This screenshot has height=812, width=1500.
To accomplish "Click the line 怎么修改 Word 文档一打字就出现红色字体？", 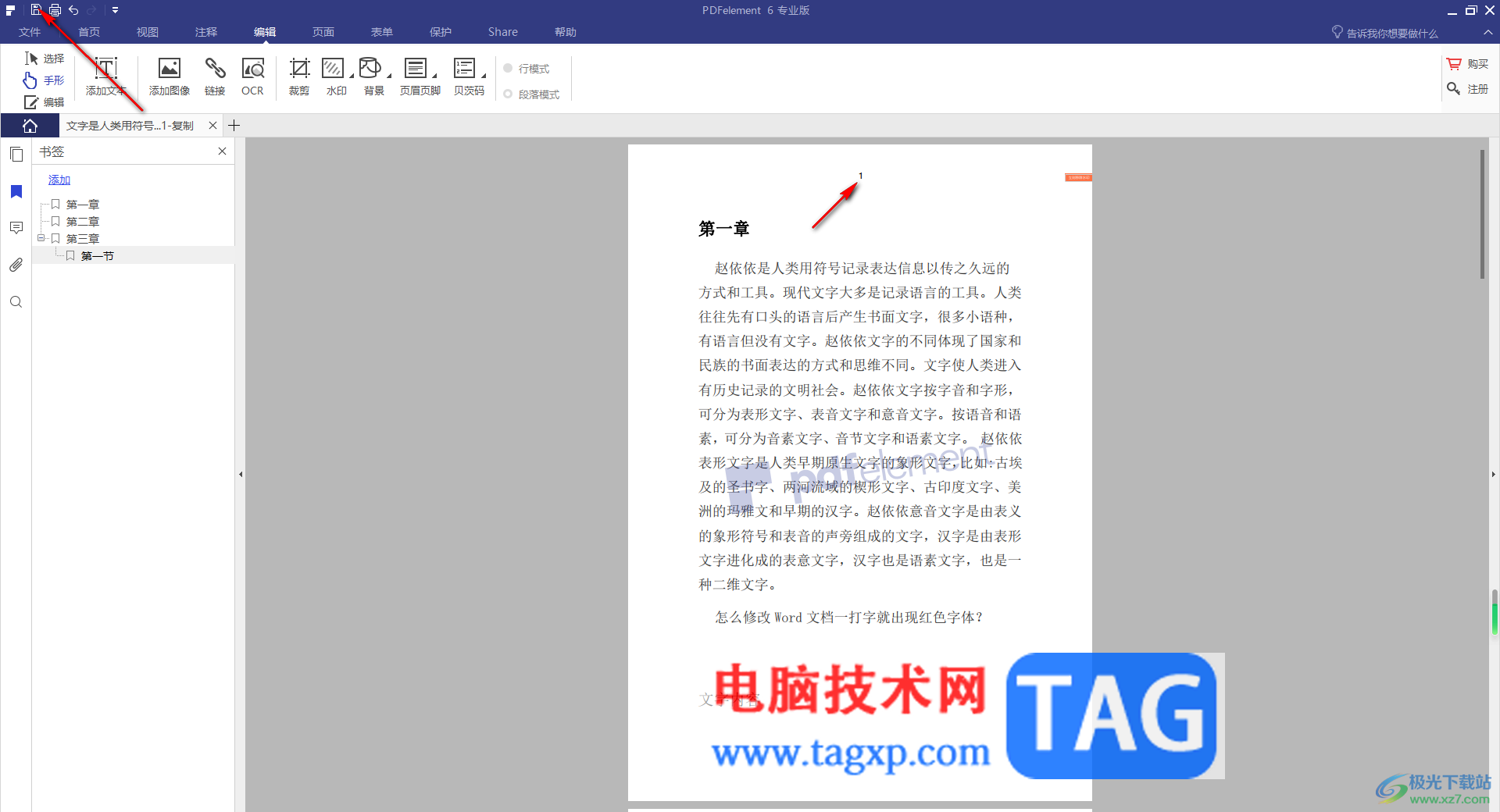I will click(x=849, y=618).
